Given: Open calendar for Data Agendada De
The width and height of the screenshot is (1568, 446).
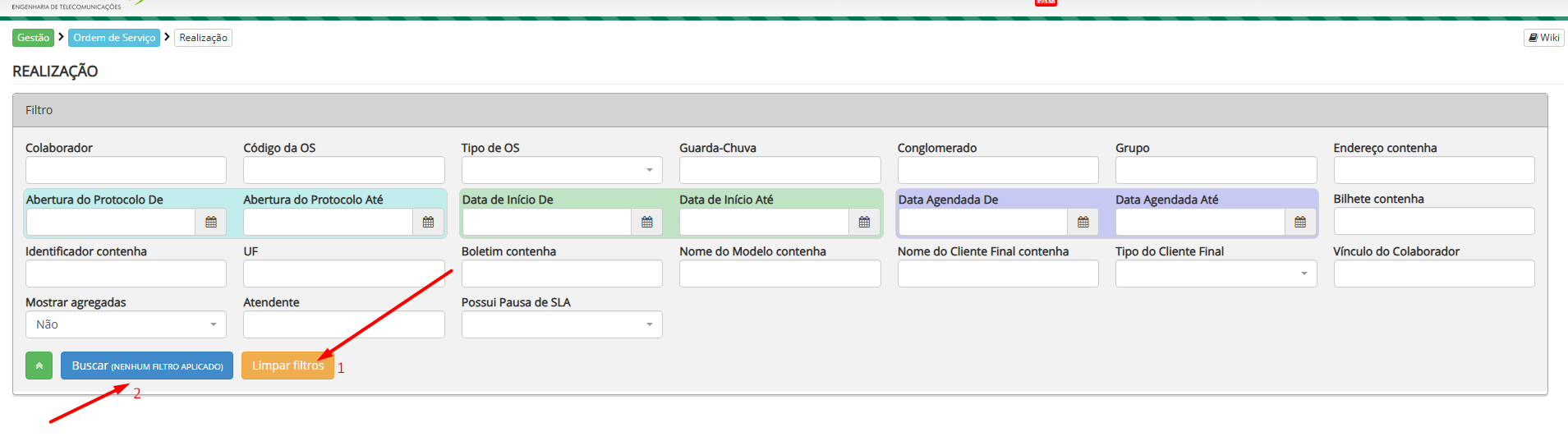Looking at the screenshot, I should (x=1083, y=222).
